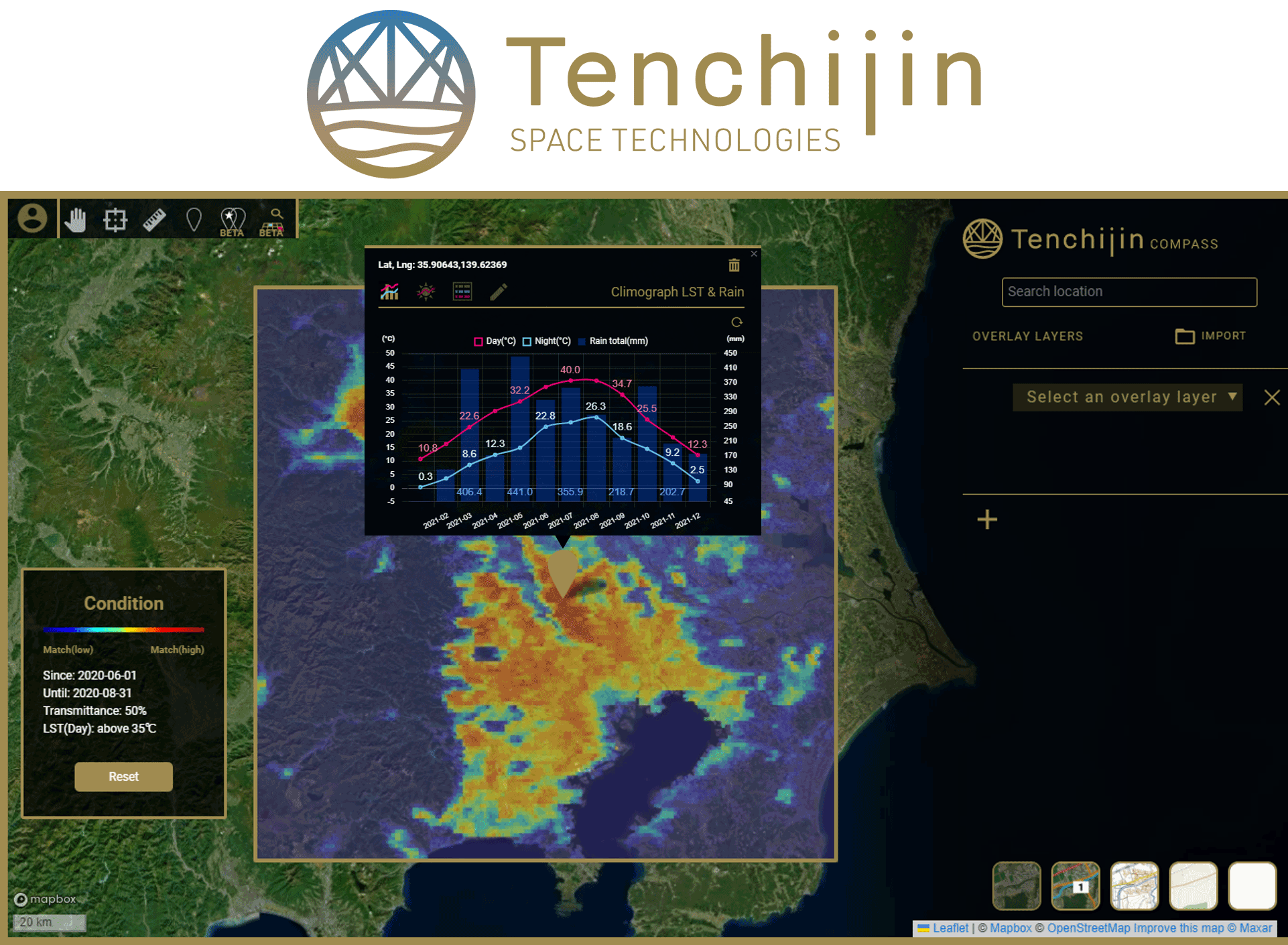Screen dimensions: 1288x945
Task: Open the Select an overlay layer dropdown
Action: (1127, 397)
